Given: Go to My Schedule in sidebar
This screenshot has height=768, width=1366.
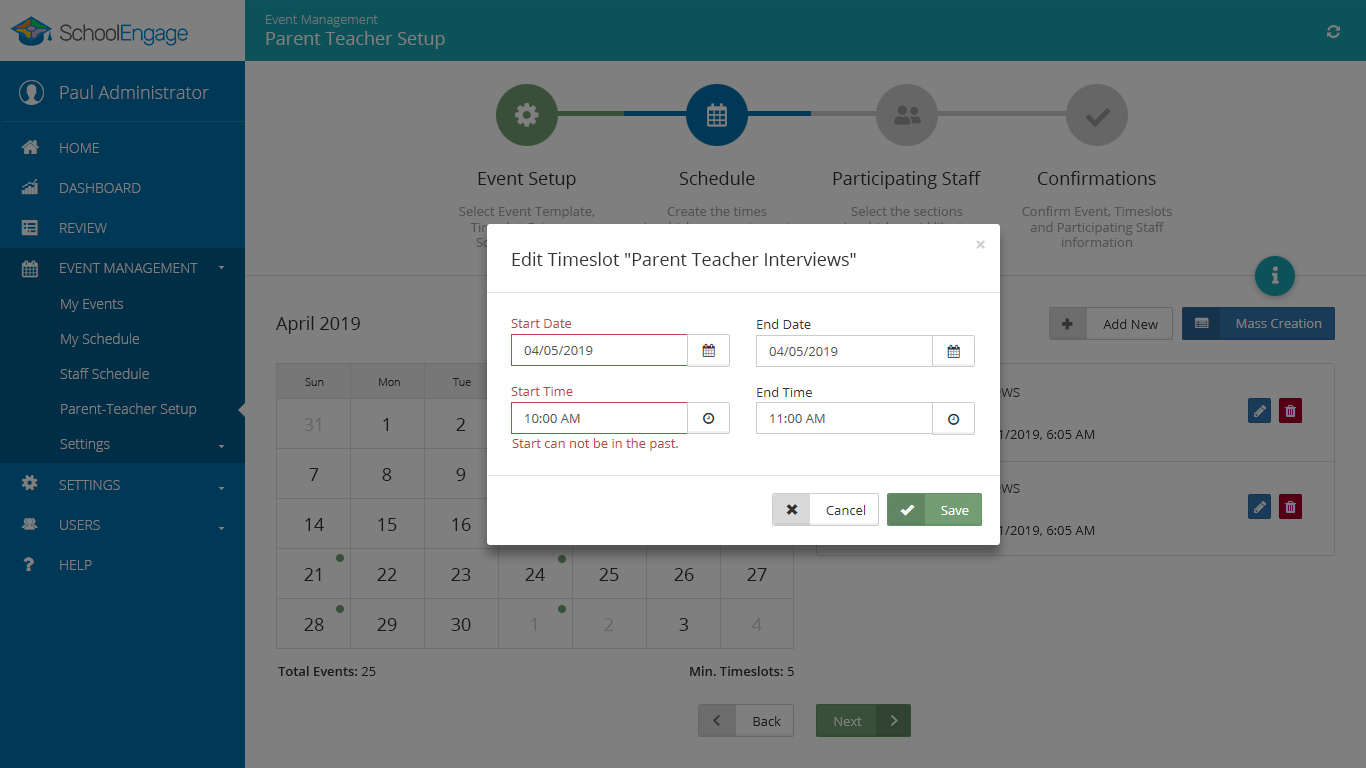Looking at the screenshot, I should pyautogui.click(x=99, y=339).
